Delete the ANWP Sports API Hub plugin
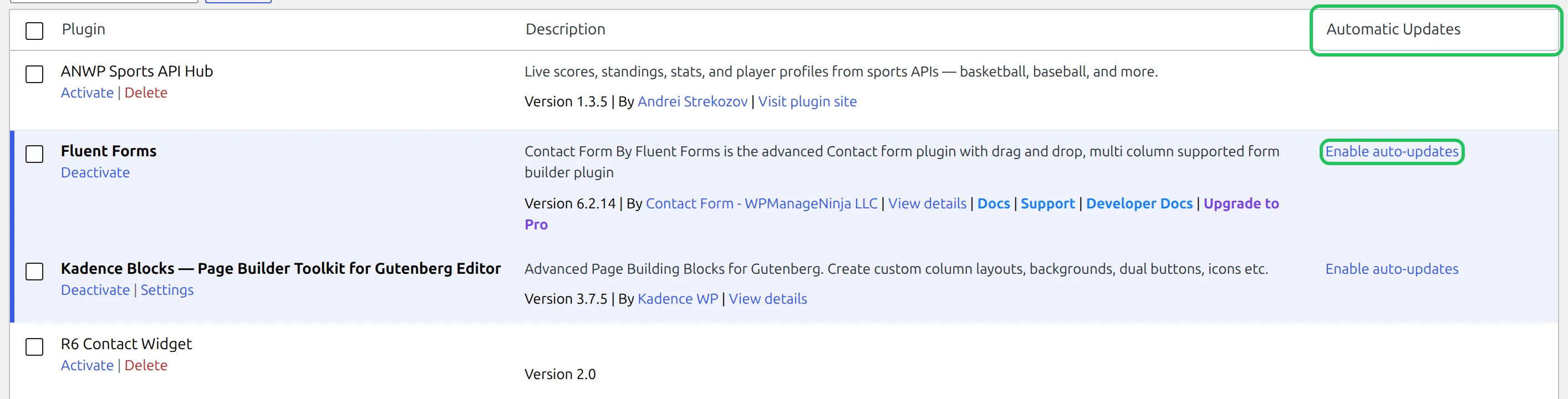The height and width of the screenshot is (399, 1568). coord(146,93)
